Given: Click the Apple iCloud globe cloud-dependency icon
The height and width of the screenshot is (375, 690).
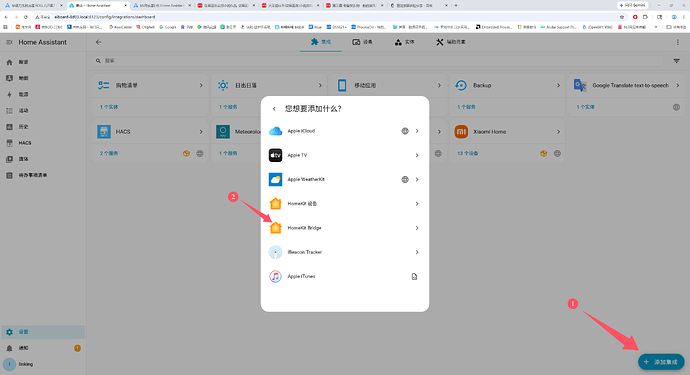Looking at the screenshot, I should coord(405,131).
